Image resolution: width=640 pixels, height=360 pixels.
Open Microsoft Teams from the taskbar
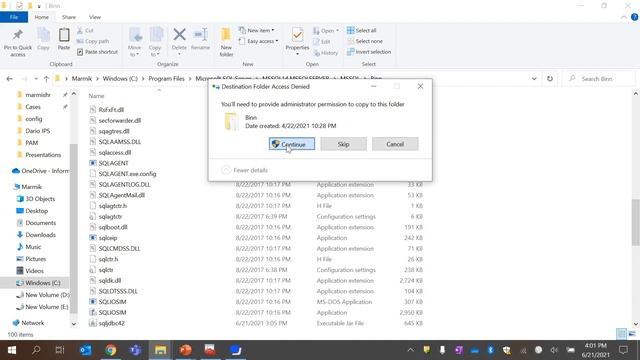click(136, 350)
